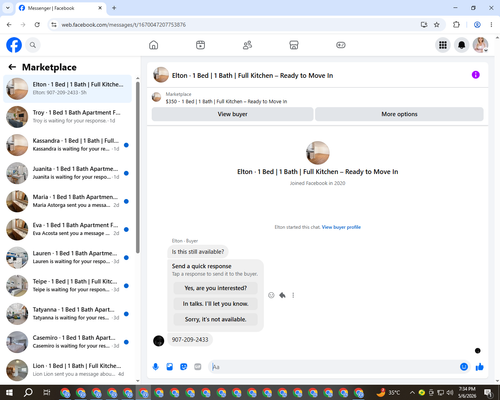Open a new browser tab

click(x=114, y=8)
